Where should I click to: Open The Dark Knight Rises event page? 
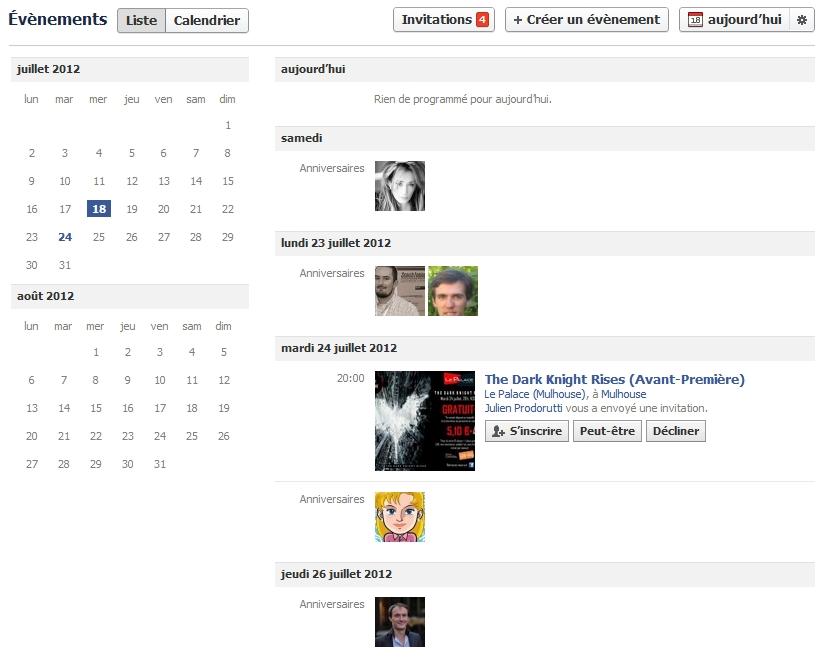point(614,379)
